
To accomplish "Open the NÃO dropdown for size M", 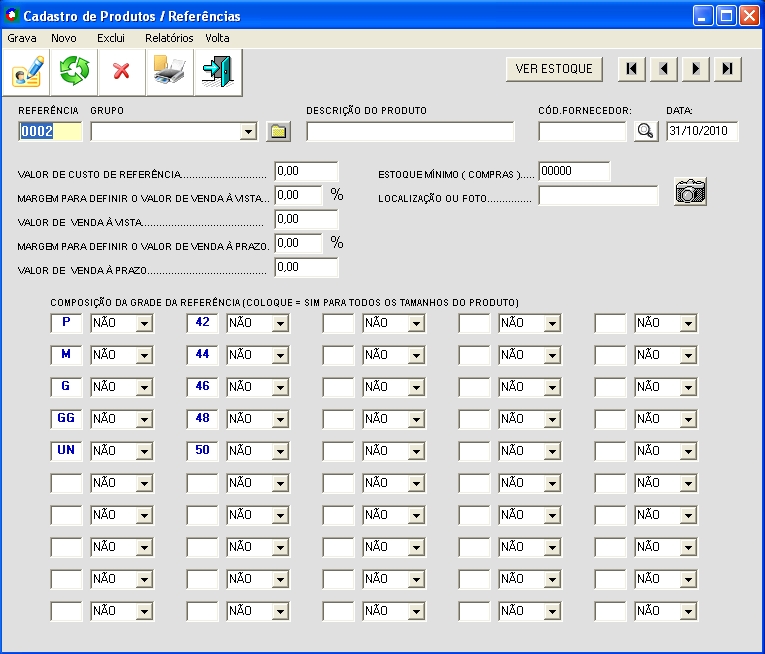I will [x=144, y=355].
